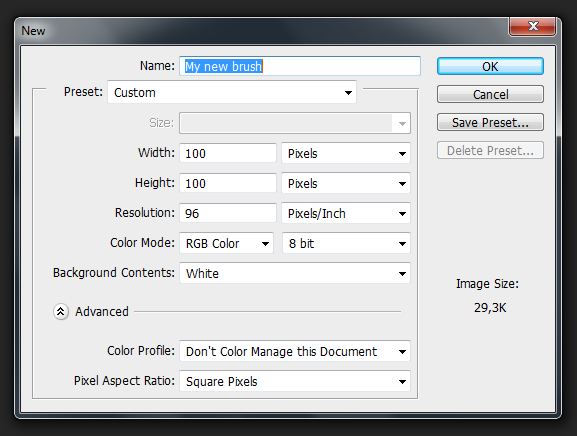Open the RGB Color mode dropdown
Image resolution: width=577 pixels, height=436 pixels.
coord(226,243)
